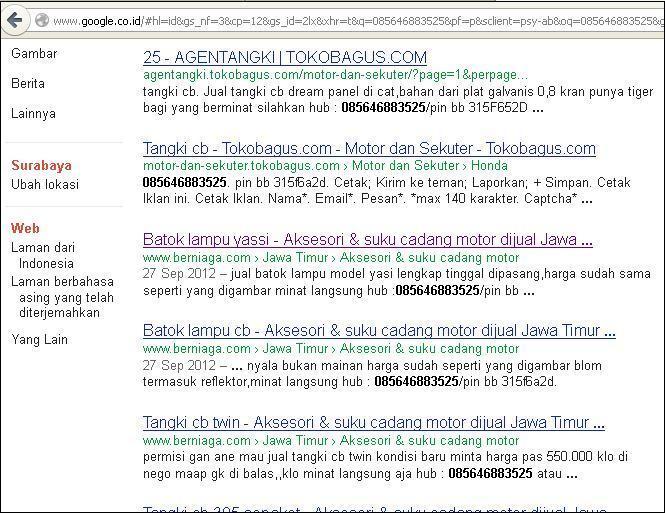Filter by Laman berbahasa asing diterjemahkan
The height and width of the screenshot is (513, 665).
62,297
